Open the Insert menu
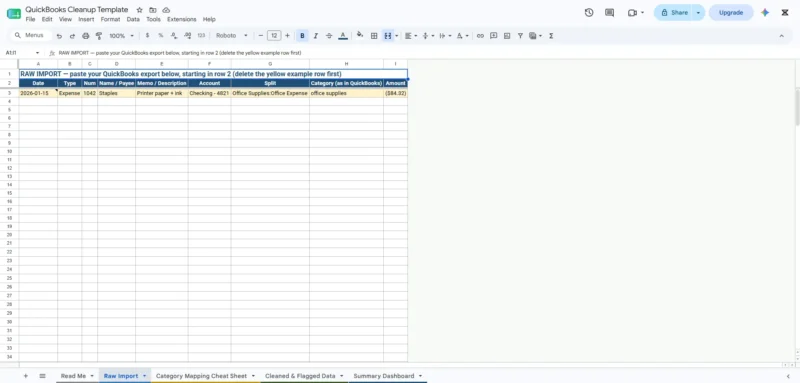The width and height of the screenshot is (800, 383). click(86, 19)
